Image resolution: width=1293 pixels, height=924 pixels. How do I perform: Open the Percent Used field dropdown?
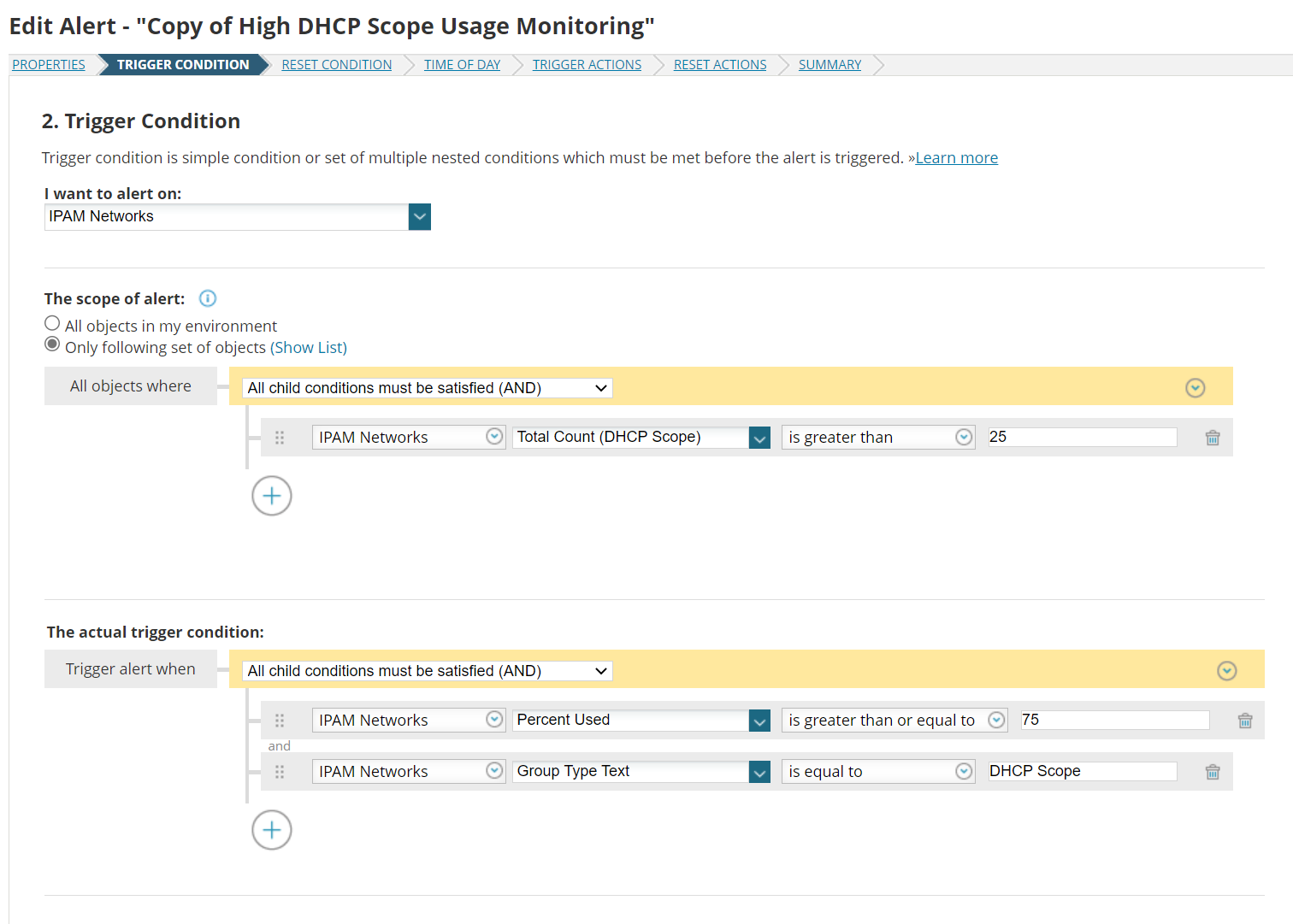click(759, 721)
